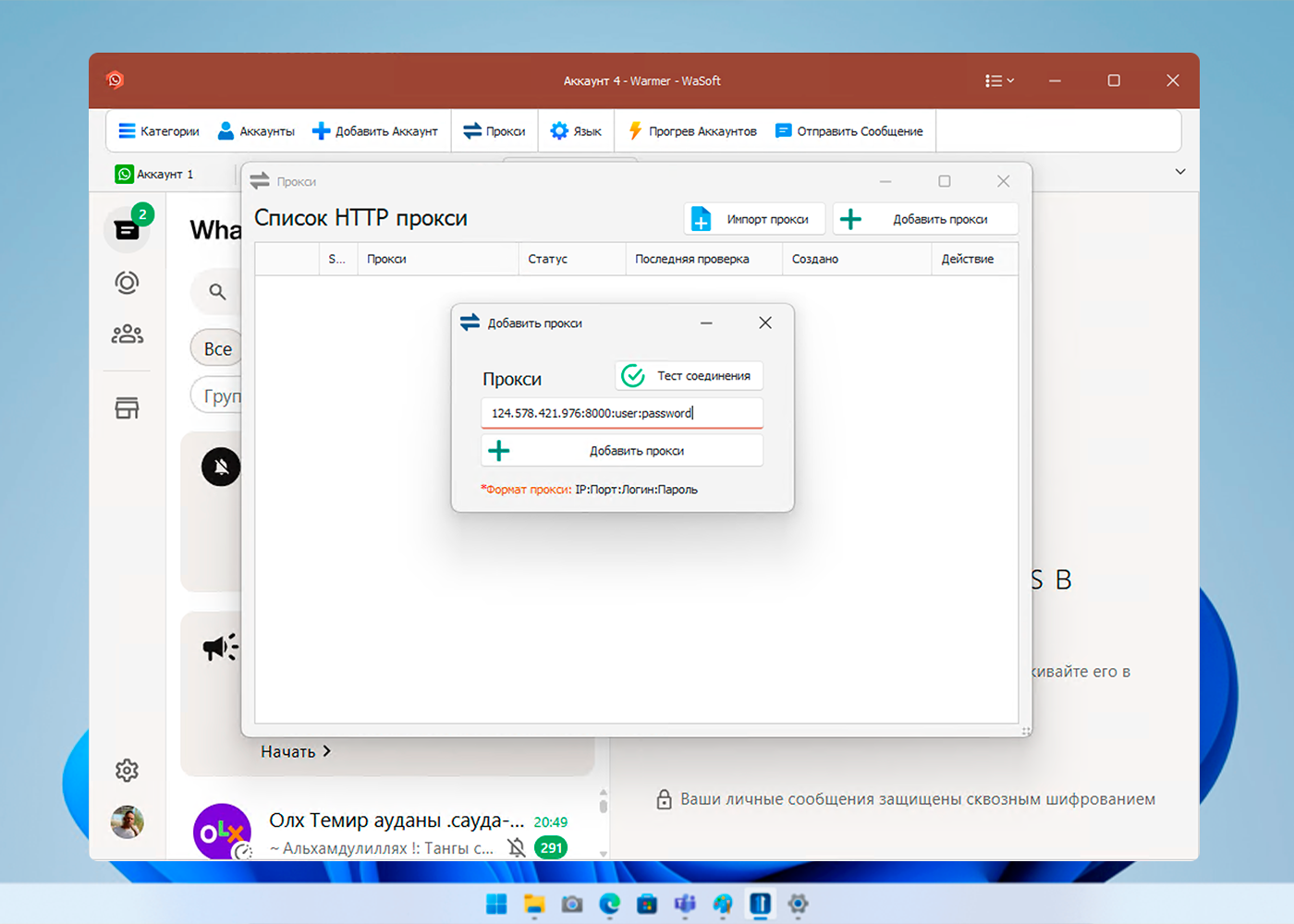Open WhatsApp settings gear in sidebar
The height and width of the screenshot is (924, 1294).
[x=127, y=770]
